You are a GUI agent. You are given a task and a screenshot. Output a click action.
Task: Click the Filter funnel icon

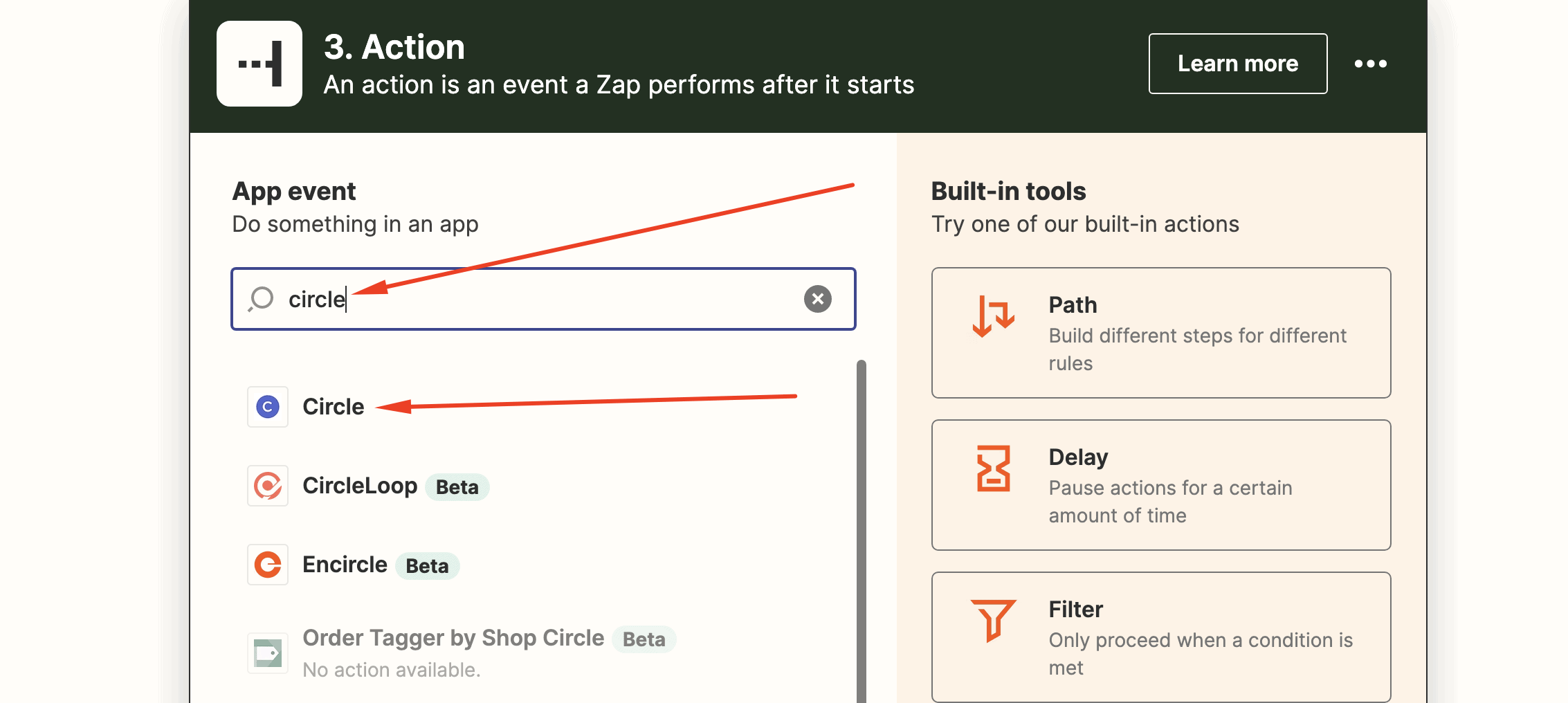(993, 620)
